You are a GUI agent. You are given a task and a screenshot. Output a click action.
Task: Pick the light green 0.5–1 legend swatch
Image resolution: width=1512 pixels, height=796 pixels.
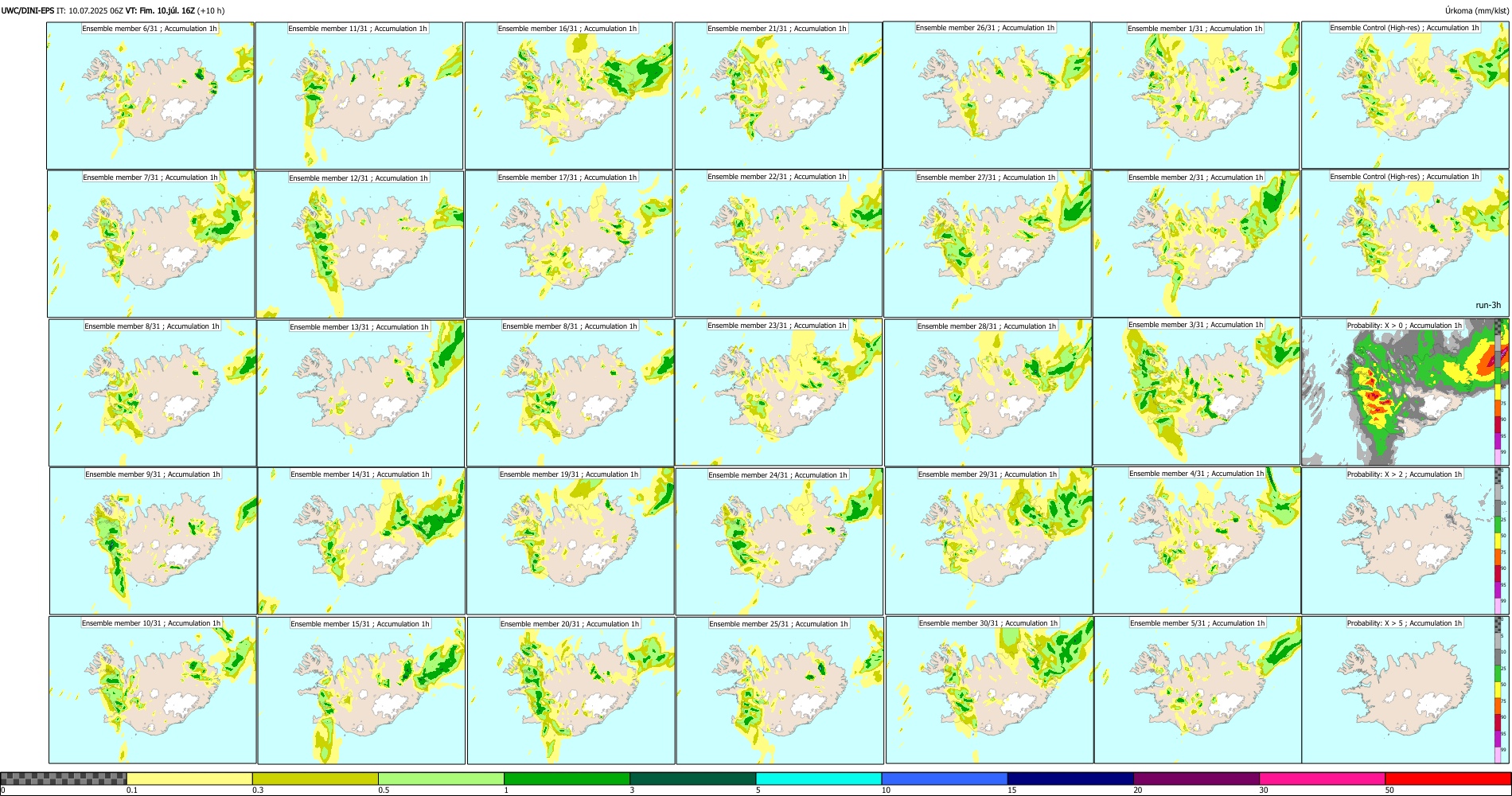point(441,778)
